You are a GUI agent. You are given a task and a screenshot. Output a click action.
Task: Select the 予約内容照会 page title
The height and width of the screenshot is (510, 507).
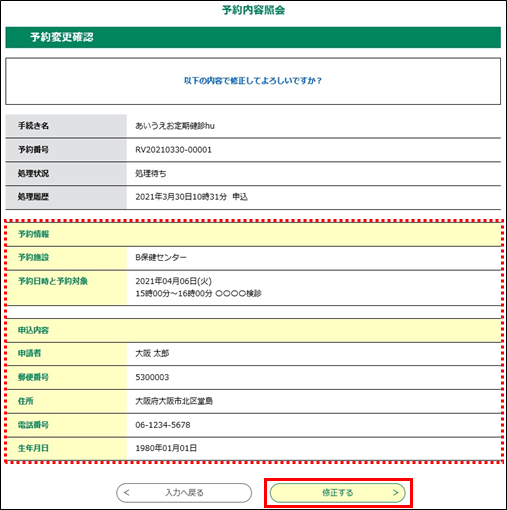253,10
